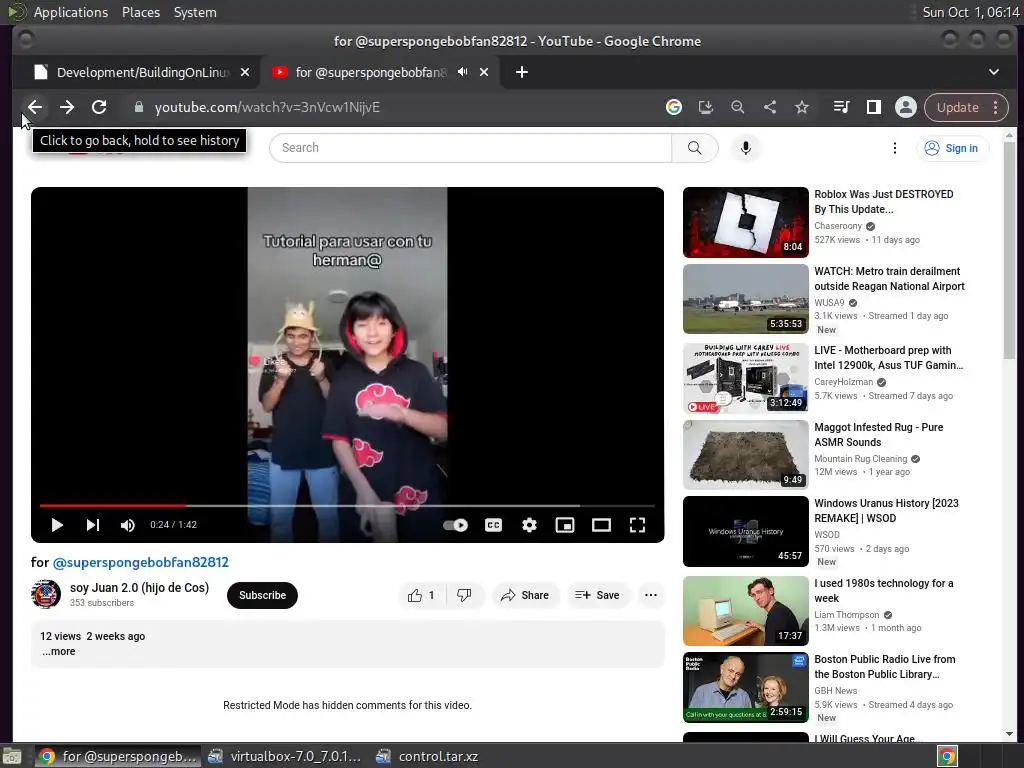Viewport: 1024px width, 768px height.
Task: Go forward using Chrome's forward arrow
Action: pyautogui.click(x=67, y=107)
